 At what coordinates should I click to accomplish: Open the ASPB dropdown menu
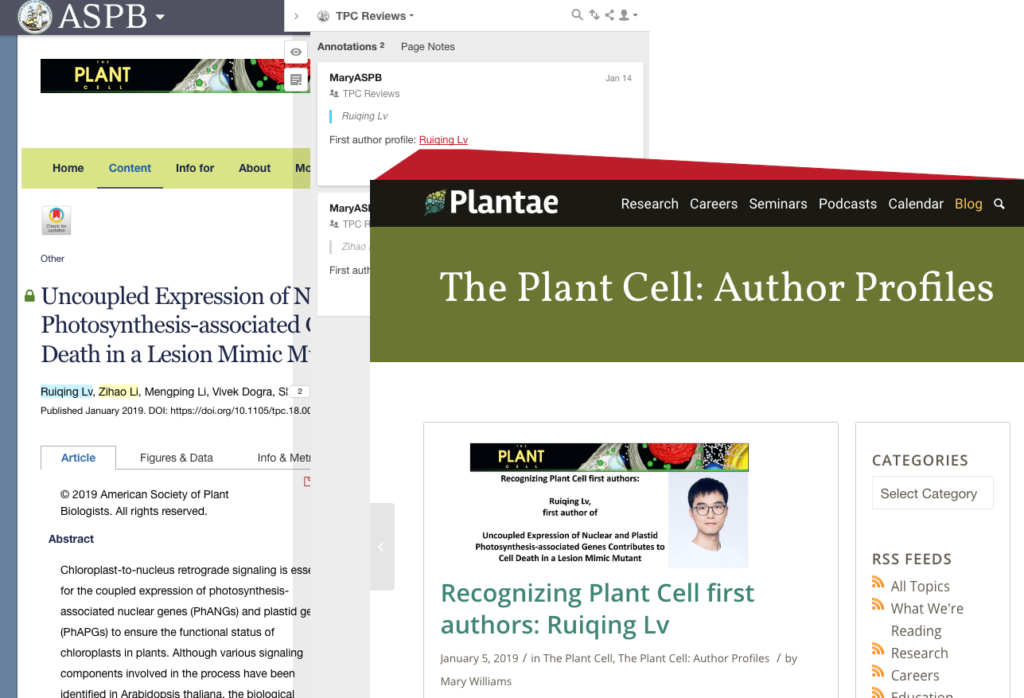(159, 18)
